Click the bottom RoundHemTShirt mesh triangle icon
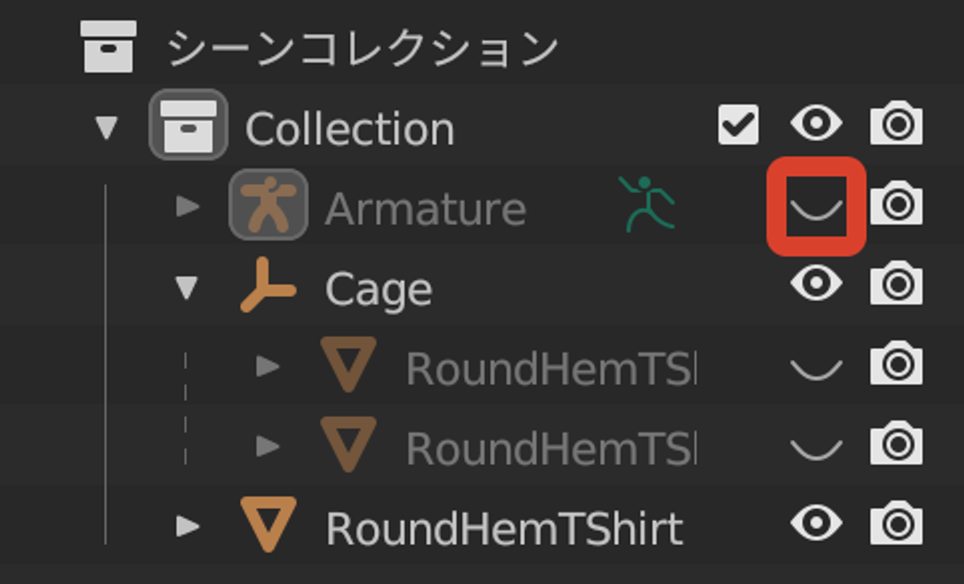The width and height of the screenshot is (964, 584). click(x=268, y=524)
